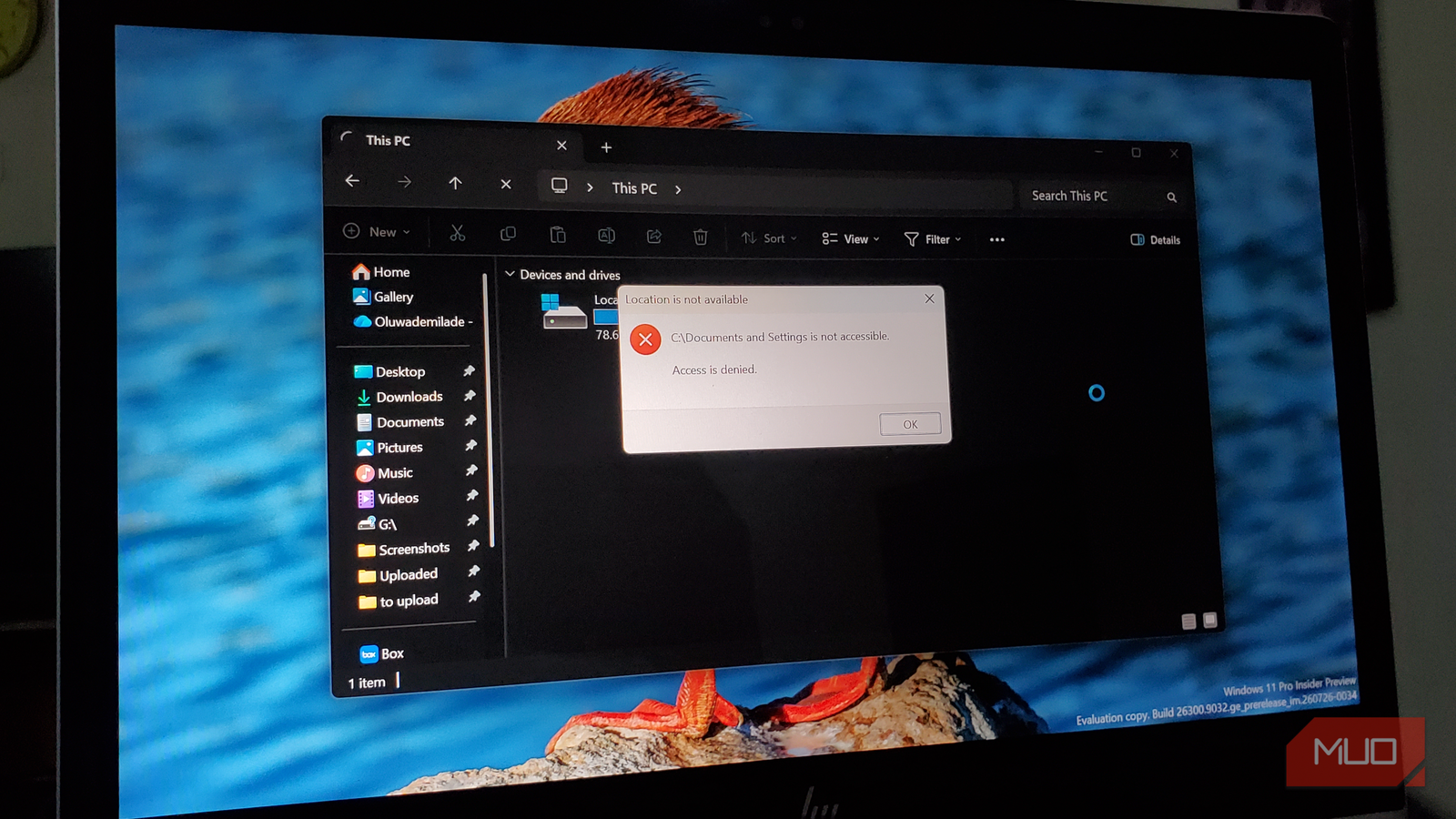This screenshot has width=1456, height=819.
Task: Select the This PC tab
Action: (454, 142)
